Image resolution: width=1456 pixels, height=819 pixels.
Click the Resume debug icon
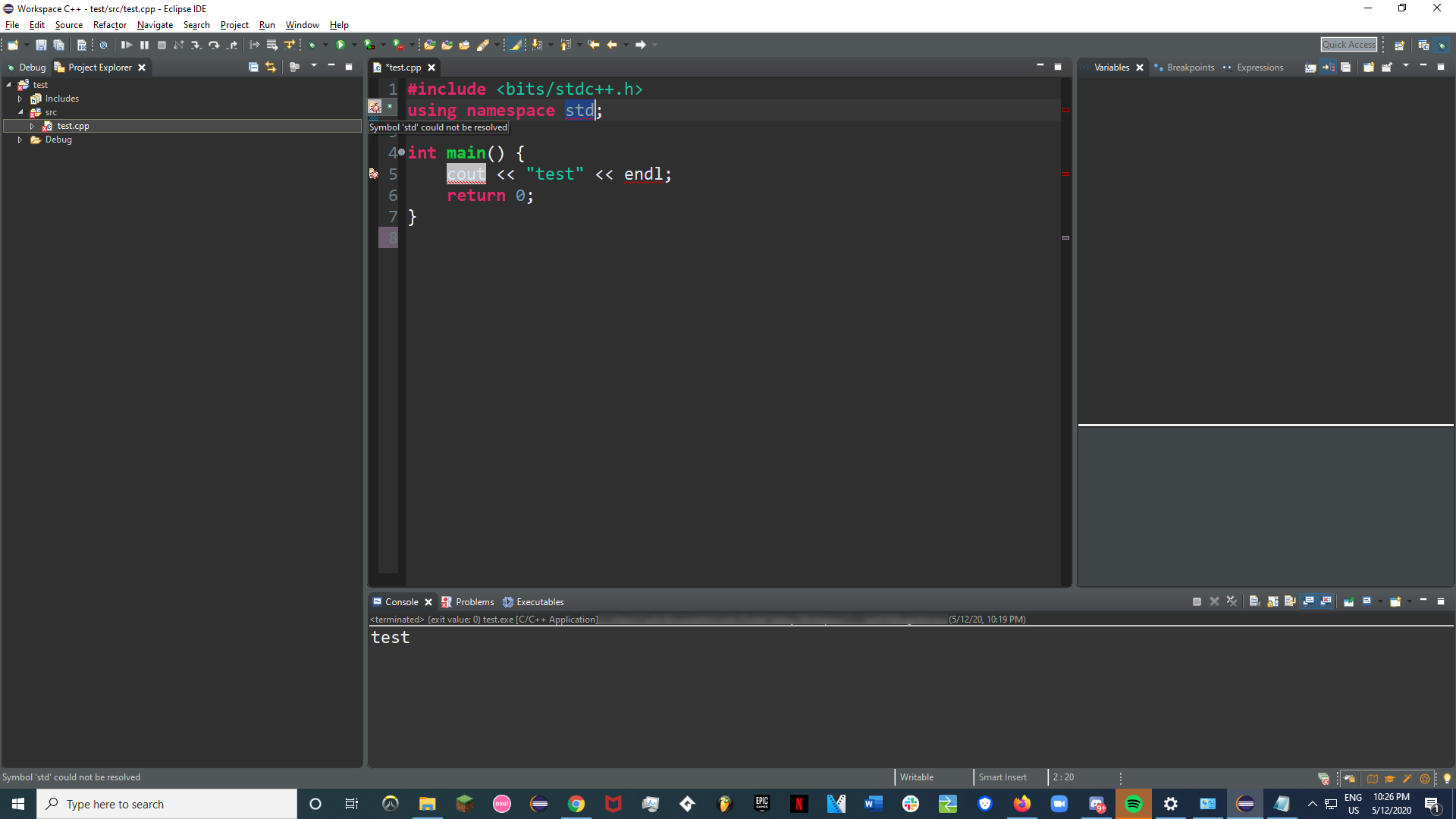click(127, 45)
